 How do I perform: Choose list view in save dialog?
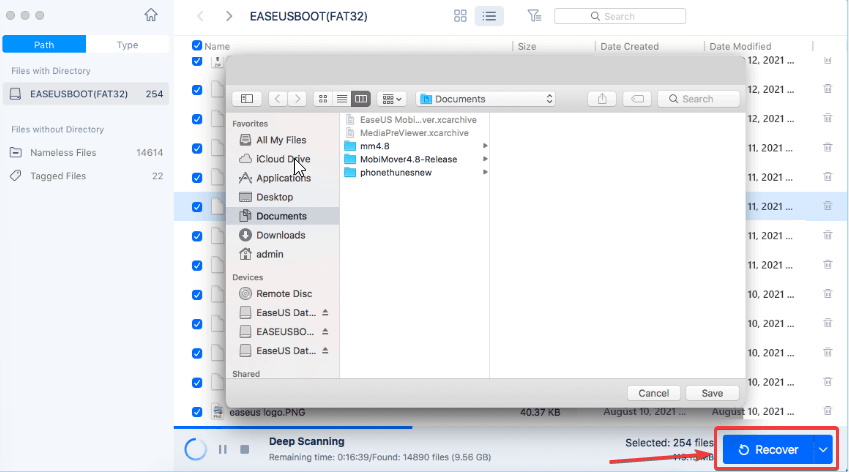[342, 99]
